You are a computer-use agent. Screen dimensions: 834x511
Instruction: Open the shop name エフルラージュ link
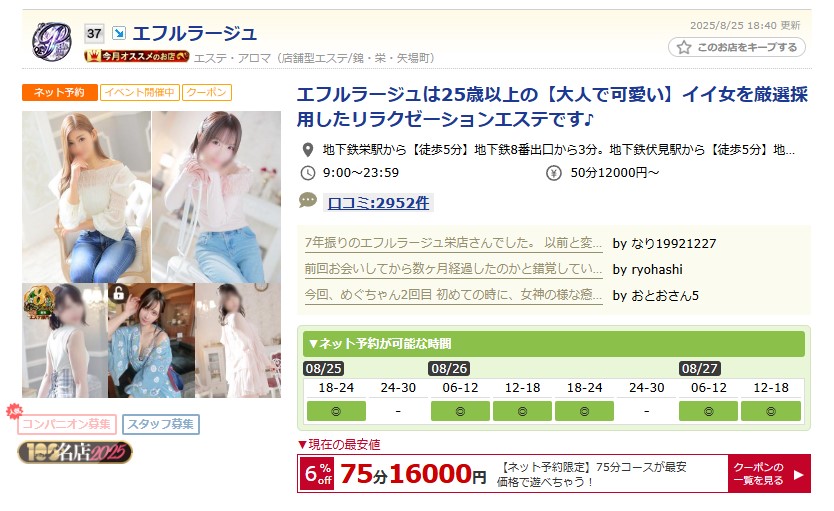coord(195,33)
